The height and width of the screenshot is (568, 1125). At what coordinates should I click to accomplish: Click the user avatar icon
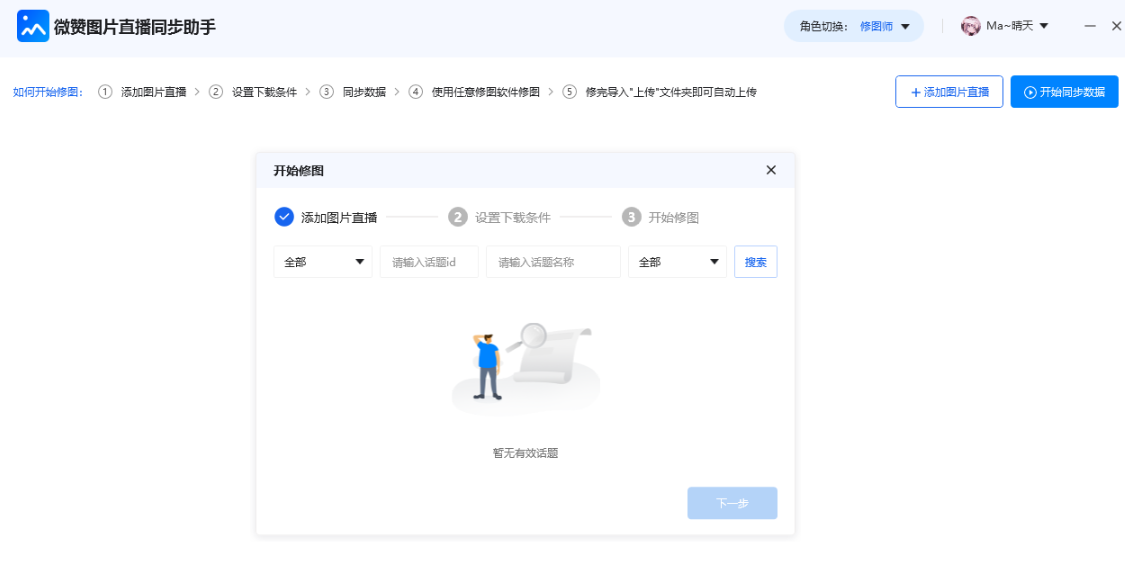coord(970,26)
